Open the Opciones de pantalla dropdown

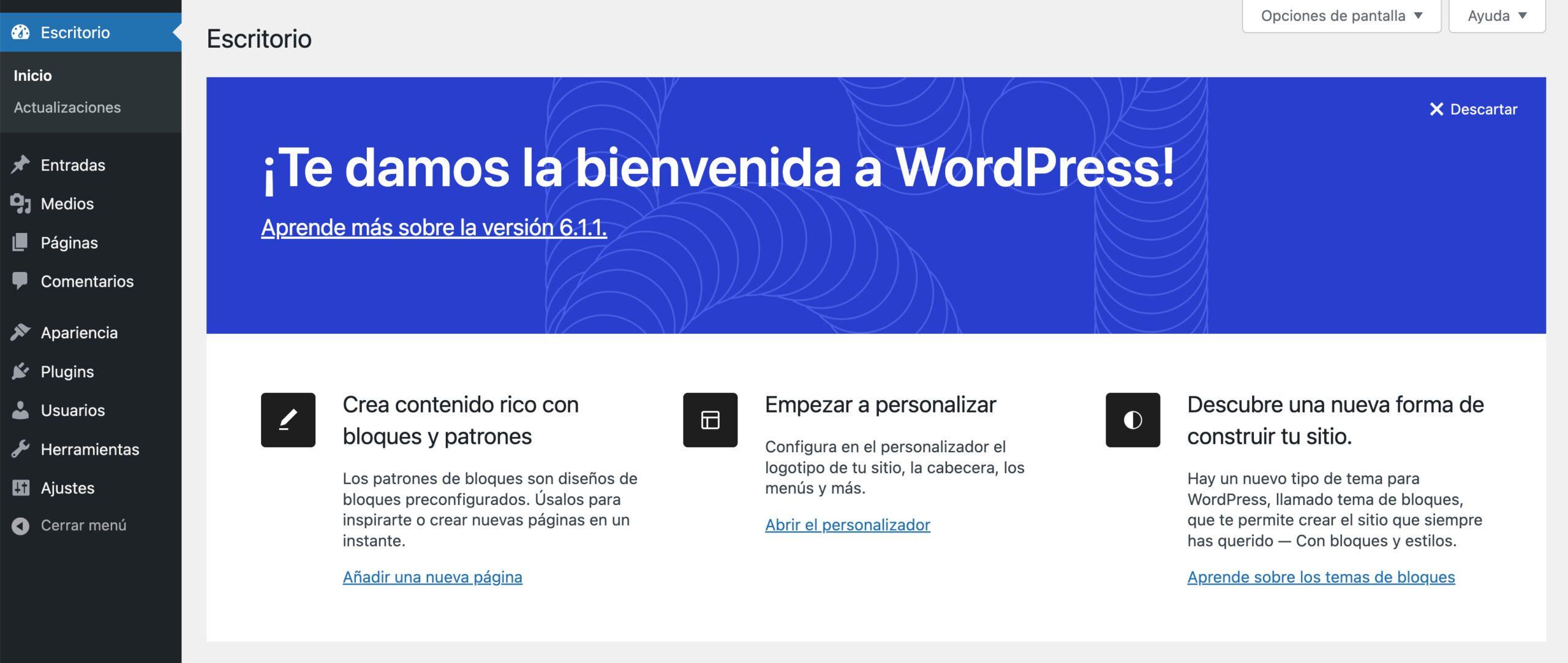point(1341,15)
